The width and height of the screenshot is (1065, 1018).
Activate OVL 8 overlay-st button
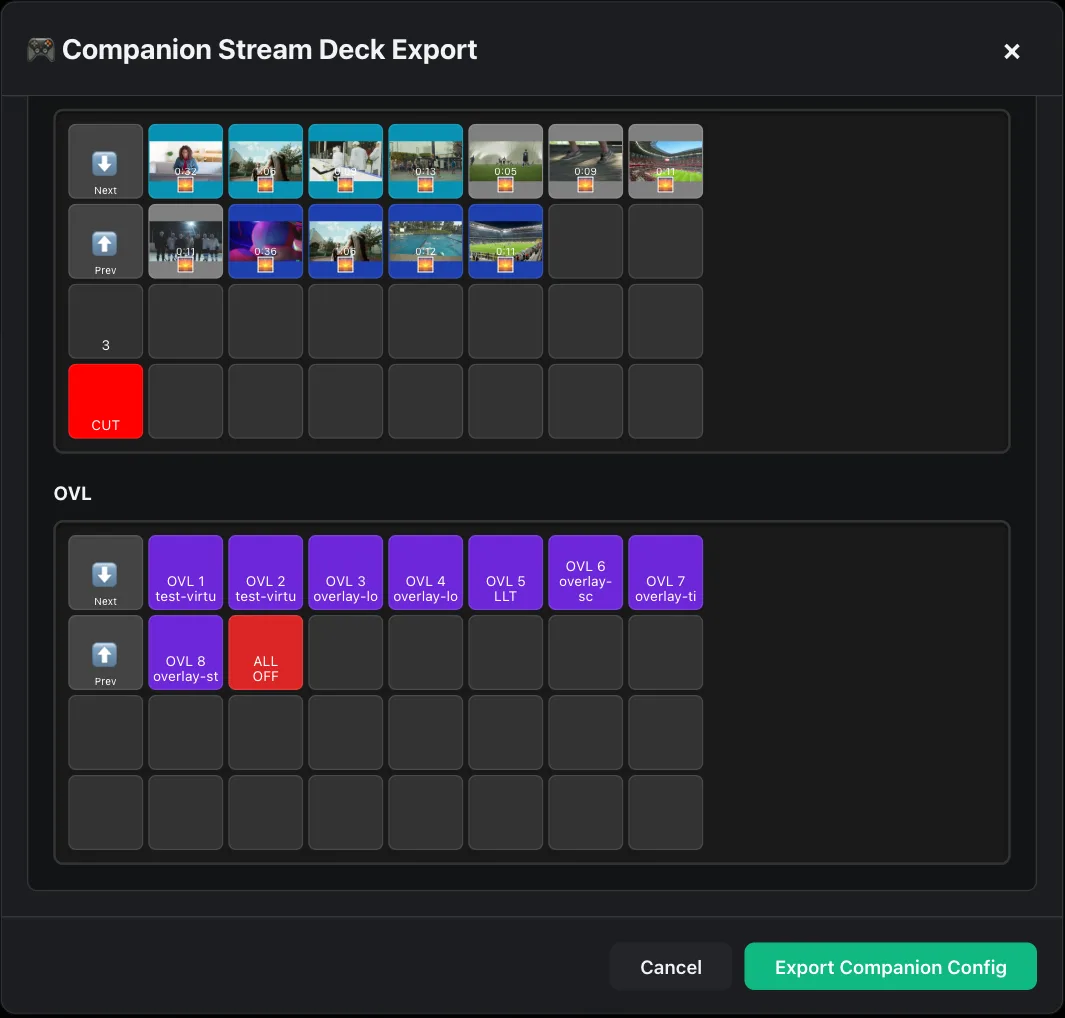185,653
